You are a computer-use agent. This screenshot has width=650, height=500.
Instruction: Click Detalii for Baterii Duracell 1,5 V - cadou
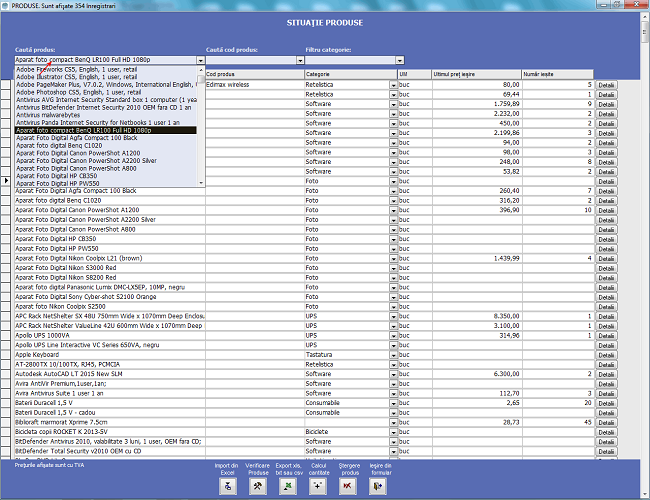click(606, 413)
